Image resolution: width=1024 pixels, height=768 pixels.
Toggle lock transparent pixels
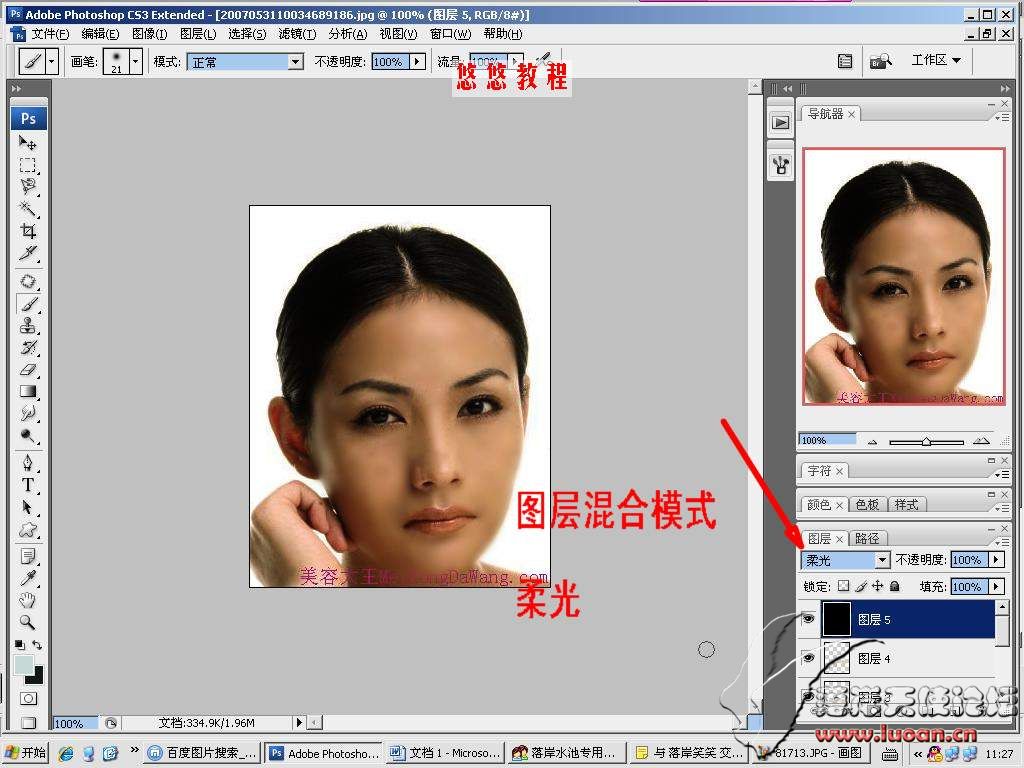pos(844,586)
